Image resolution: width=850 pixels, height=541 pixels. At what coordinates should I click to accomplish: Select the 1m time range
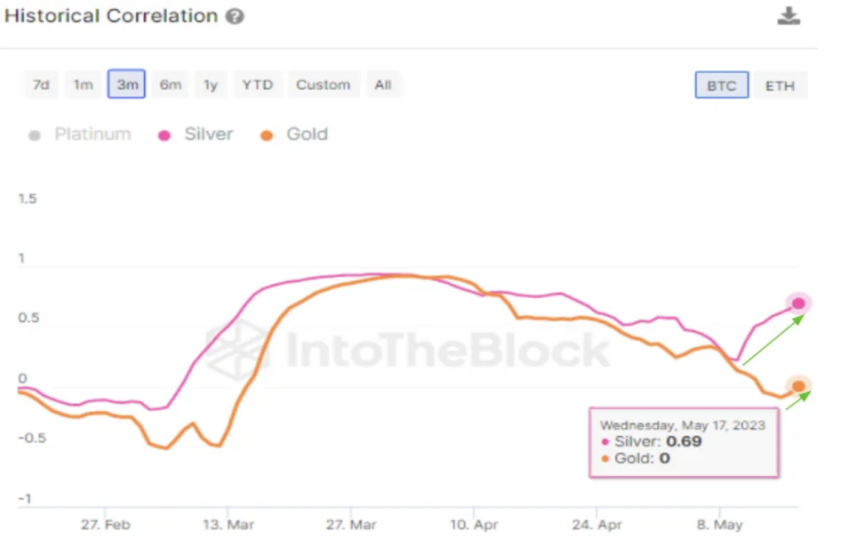[x=83, y=85]
